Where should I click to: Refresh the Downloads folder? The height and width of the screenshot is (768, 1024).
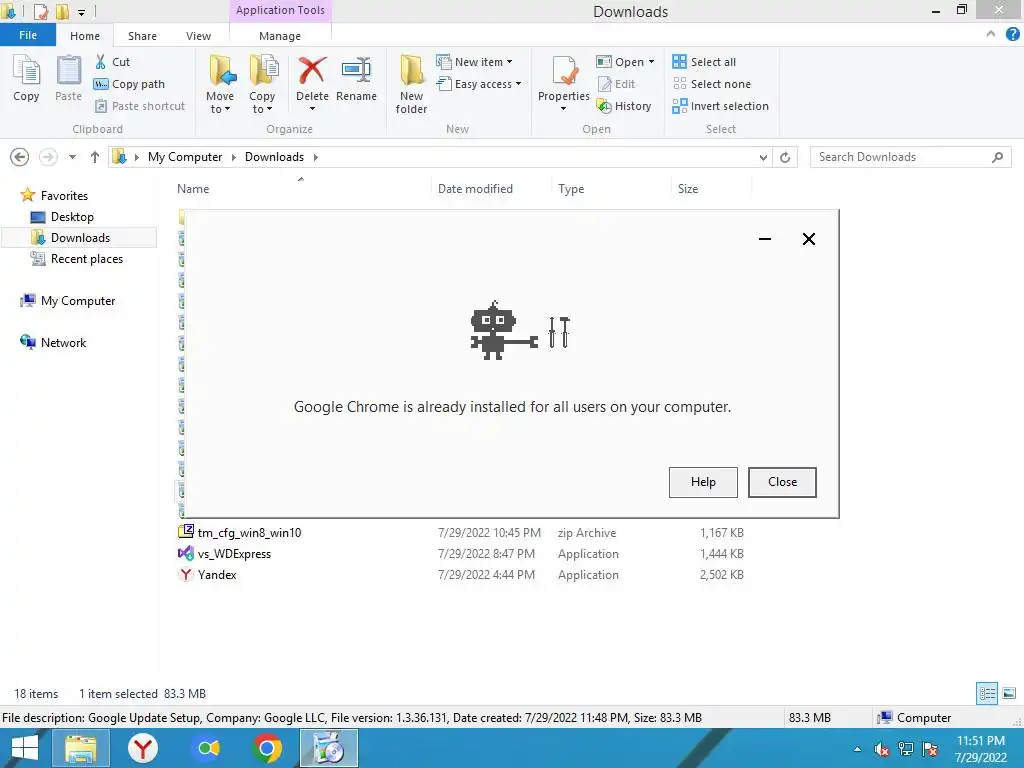pos(785,157)
